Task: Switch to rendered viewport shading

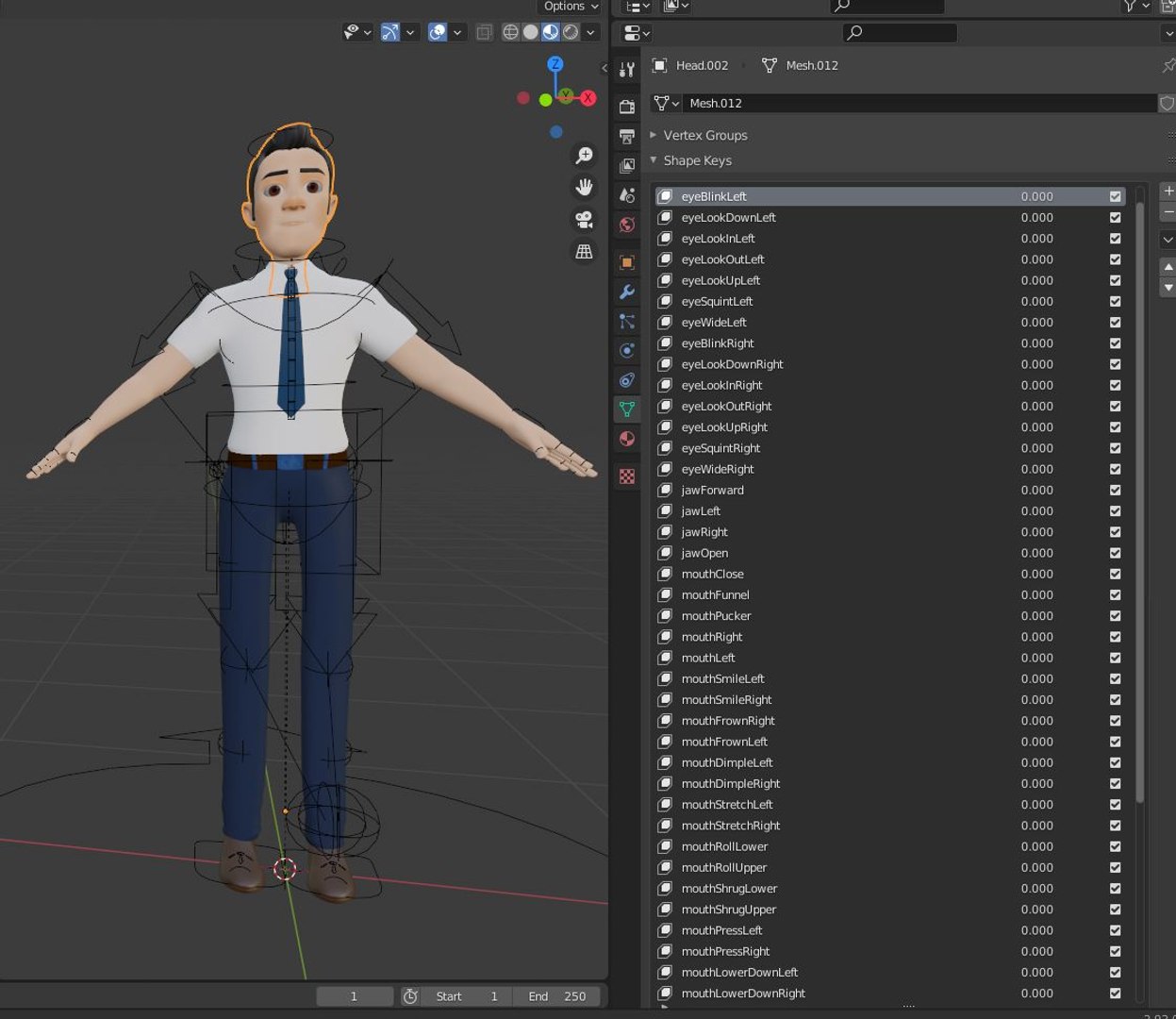Action: (x=571, y=32)
